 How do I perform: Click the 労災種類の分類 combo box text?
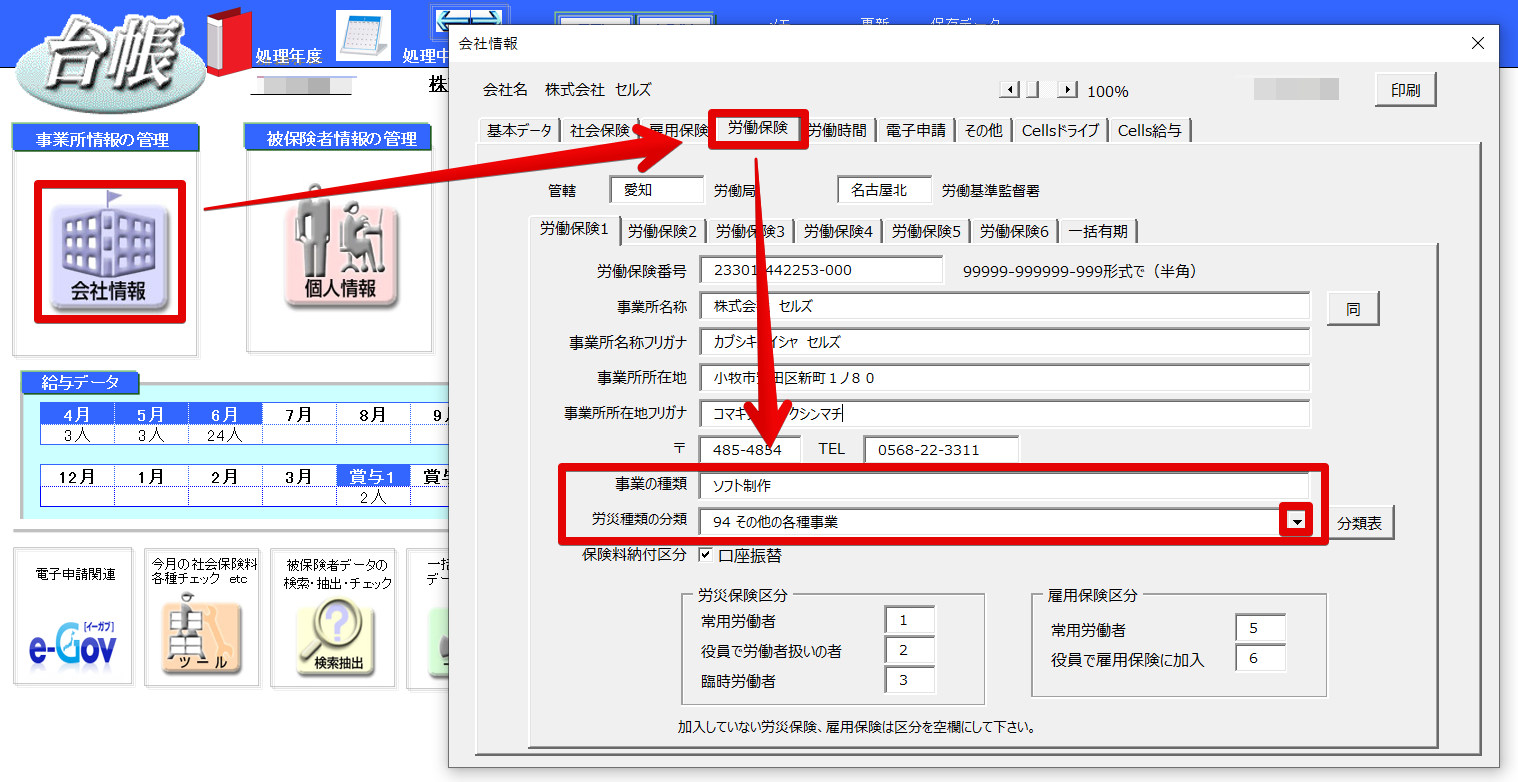(992, 522)
